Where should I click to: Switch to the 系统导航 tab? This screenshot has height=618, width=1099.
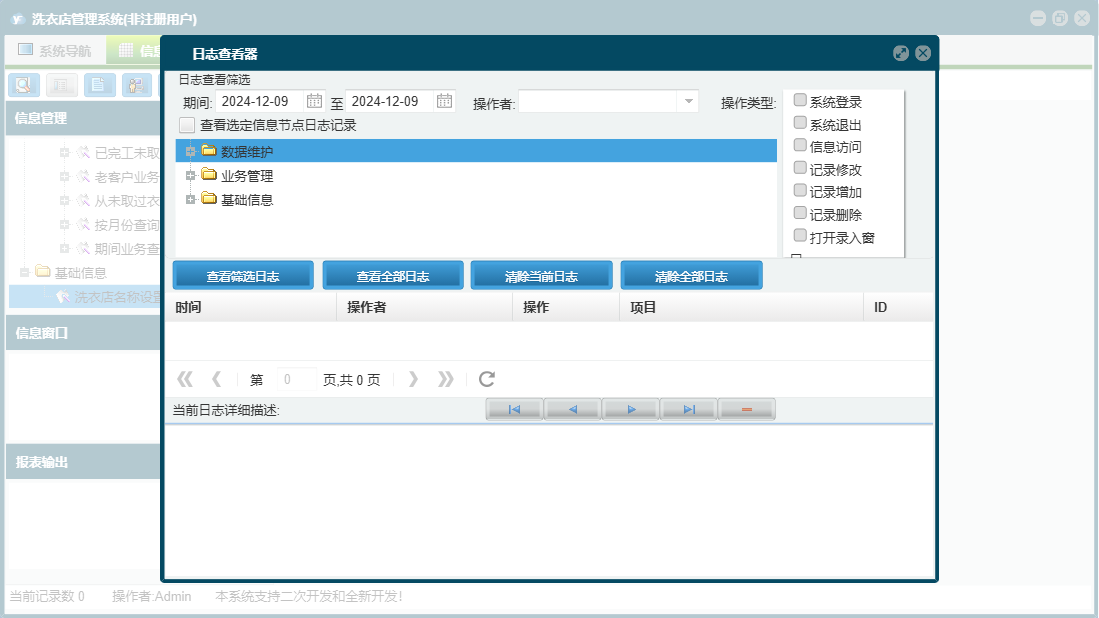[x=55, y=50]
